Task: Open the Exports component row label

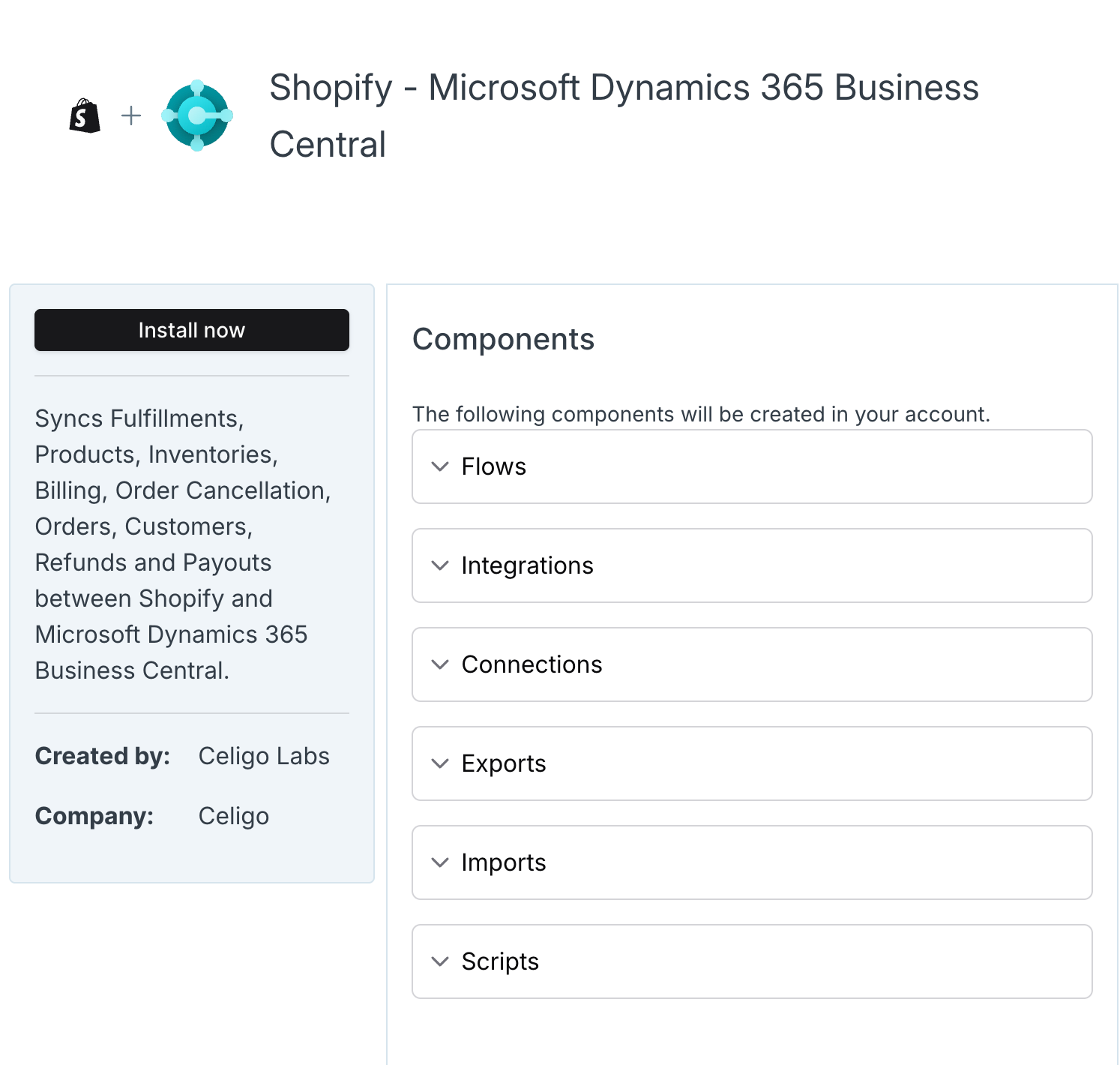Action: pyautogui.click(x=504, y=763)
